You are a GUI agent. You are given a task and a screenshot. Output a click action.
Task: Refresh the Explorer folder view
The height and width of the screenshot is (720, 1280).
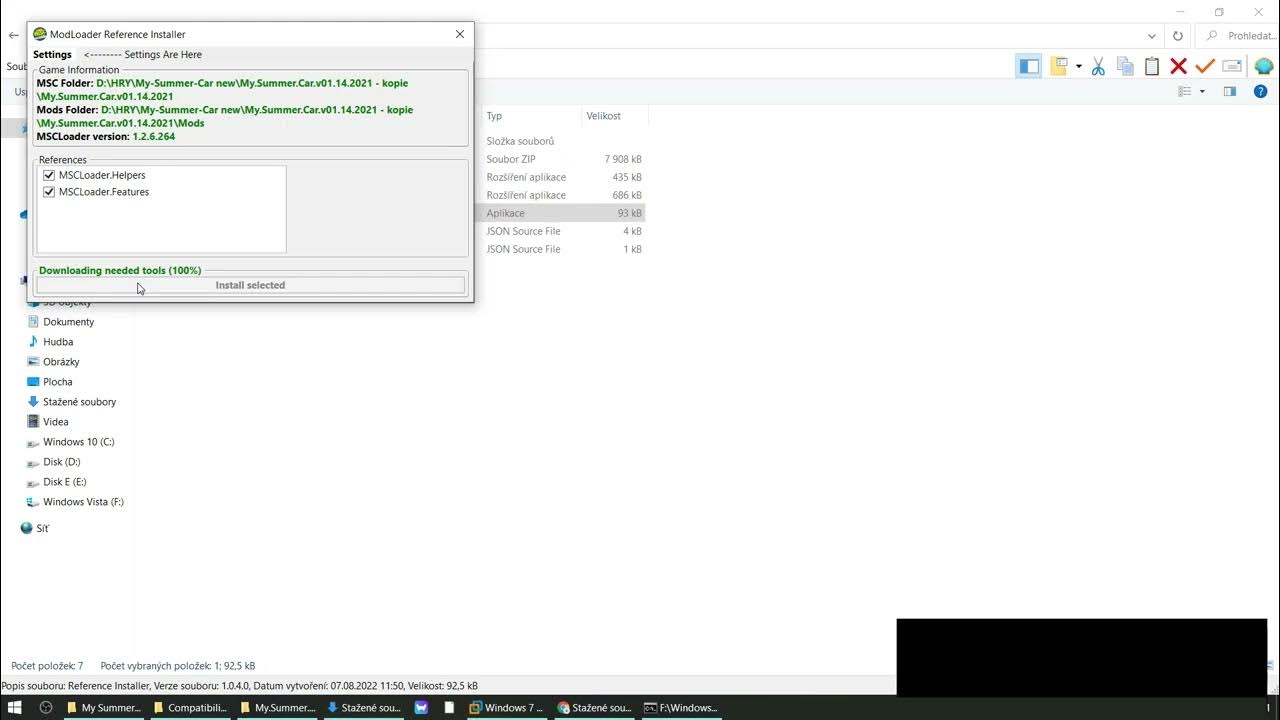pyautogui.click(x=1178, y=36)
